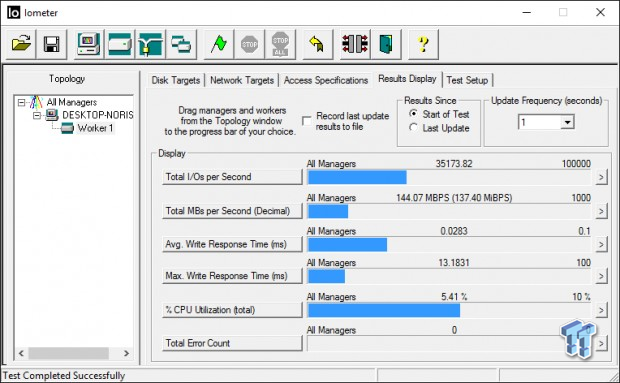The image size is (620, 383).
Task: Click the 13.1831 max response value
Action: tap(454, 263)
